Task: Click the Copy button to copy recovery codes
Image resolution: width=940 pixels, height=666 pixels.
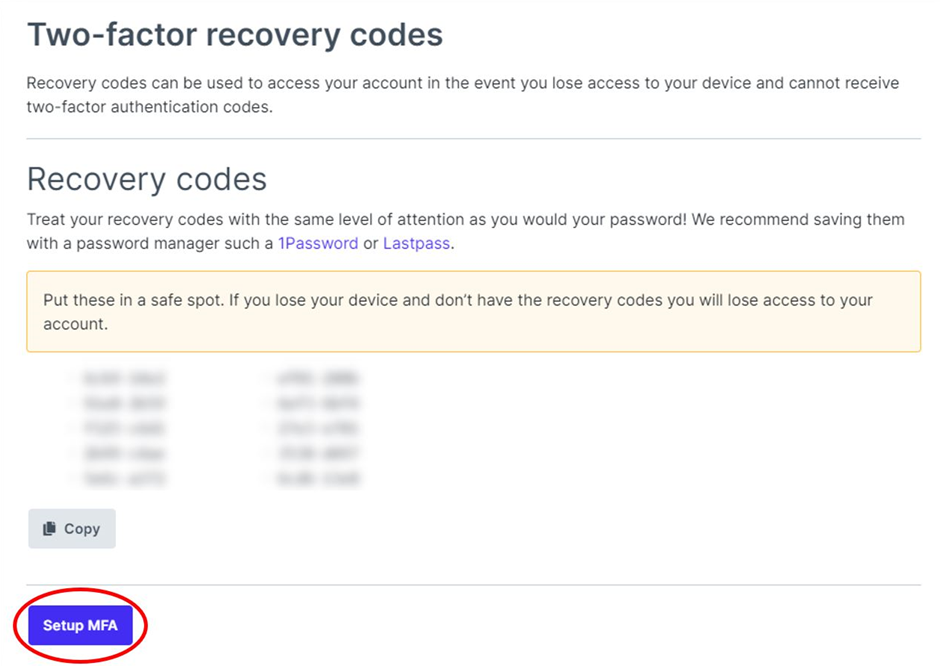Action: pos(71,528)
